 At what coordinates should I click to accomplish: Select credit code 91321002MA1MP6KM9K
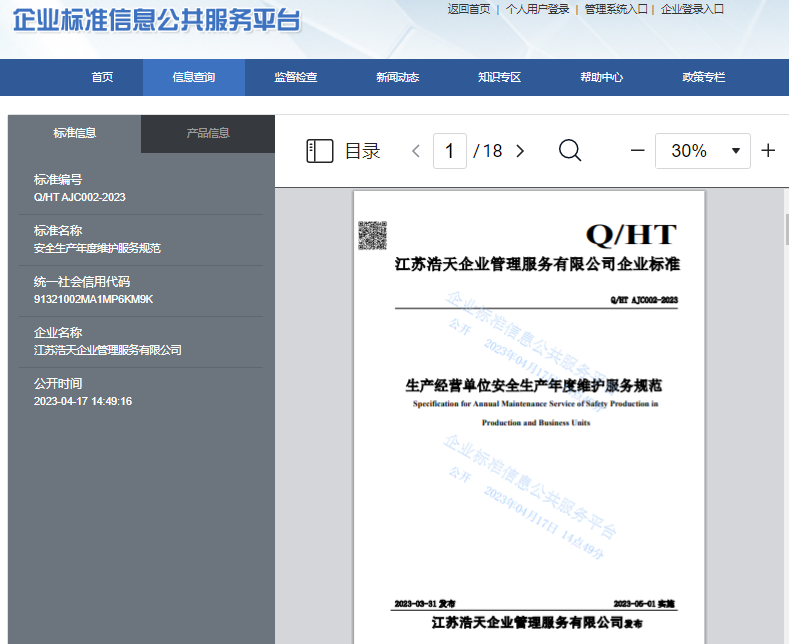click(93, 299)
